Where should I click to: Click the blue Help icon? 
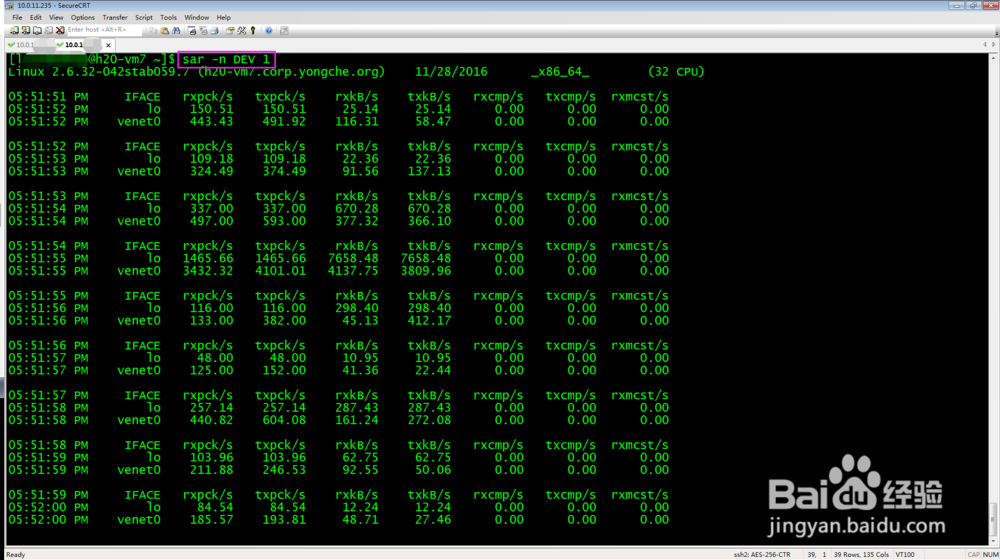click(268, 31)
